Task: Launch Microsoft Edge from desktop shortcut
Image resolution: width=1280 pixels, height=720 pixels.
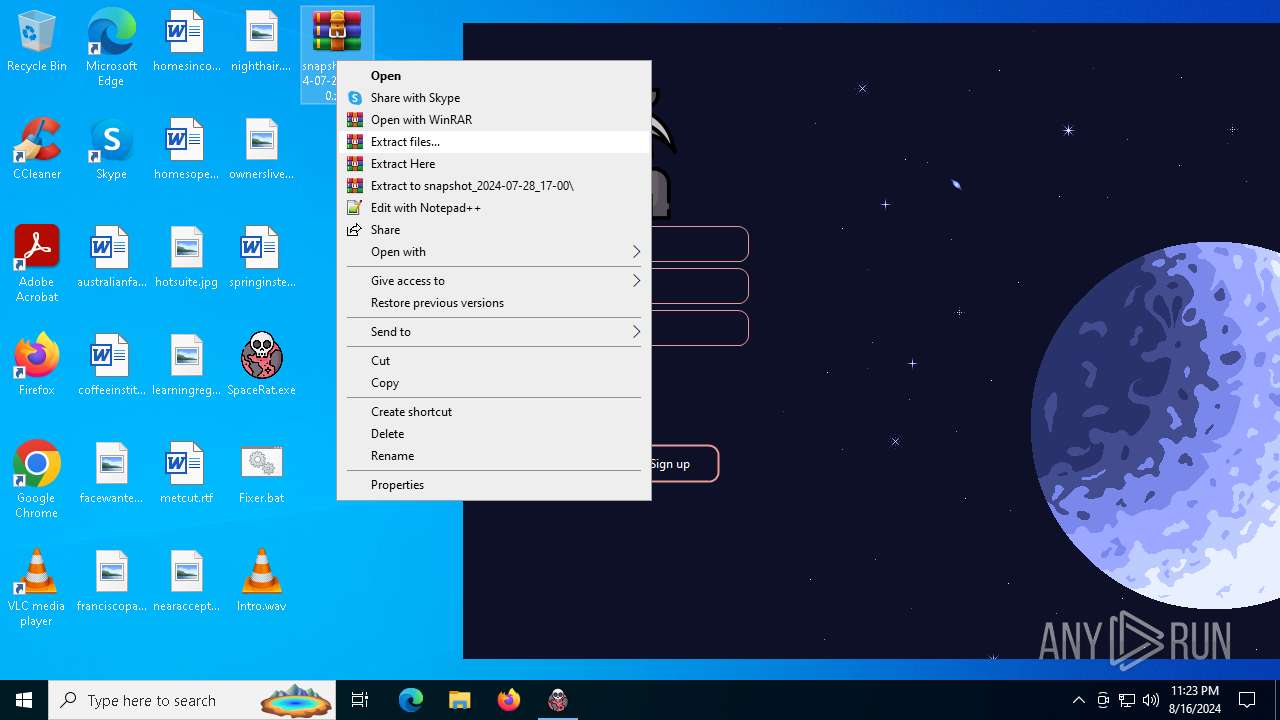Action: point(111,48)
